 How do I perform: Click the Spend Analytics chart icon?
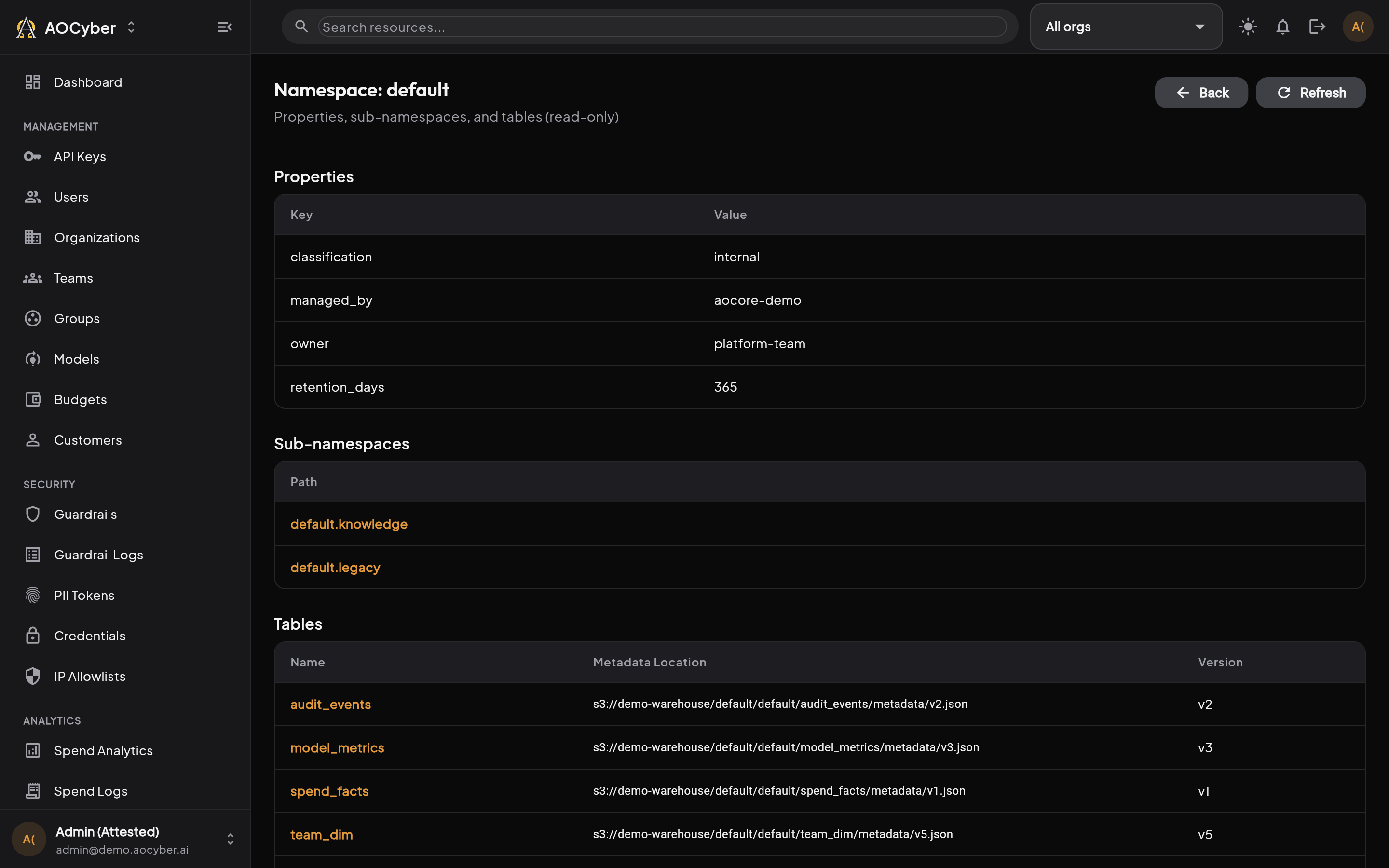tap(33, 750)
